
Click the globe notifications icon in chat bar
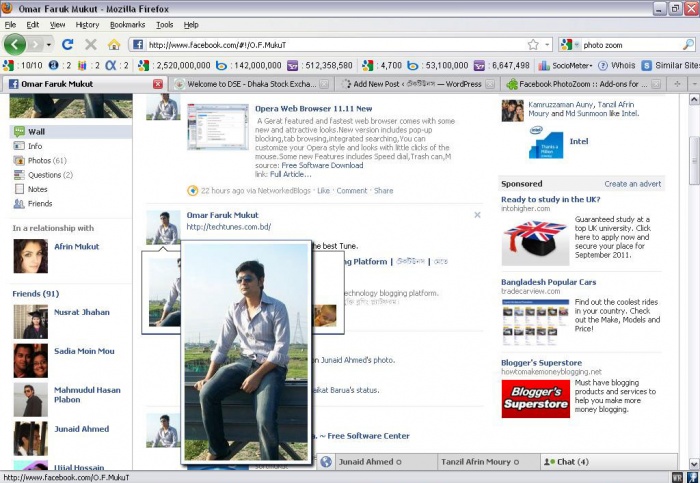click(326, 462)
